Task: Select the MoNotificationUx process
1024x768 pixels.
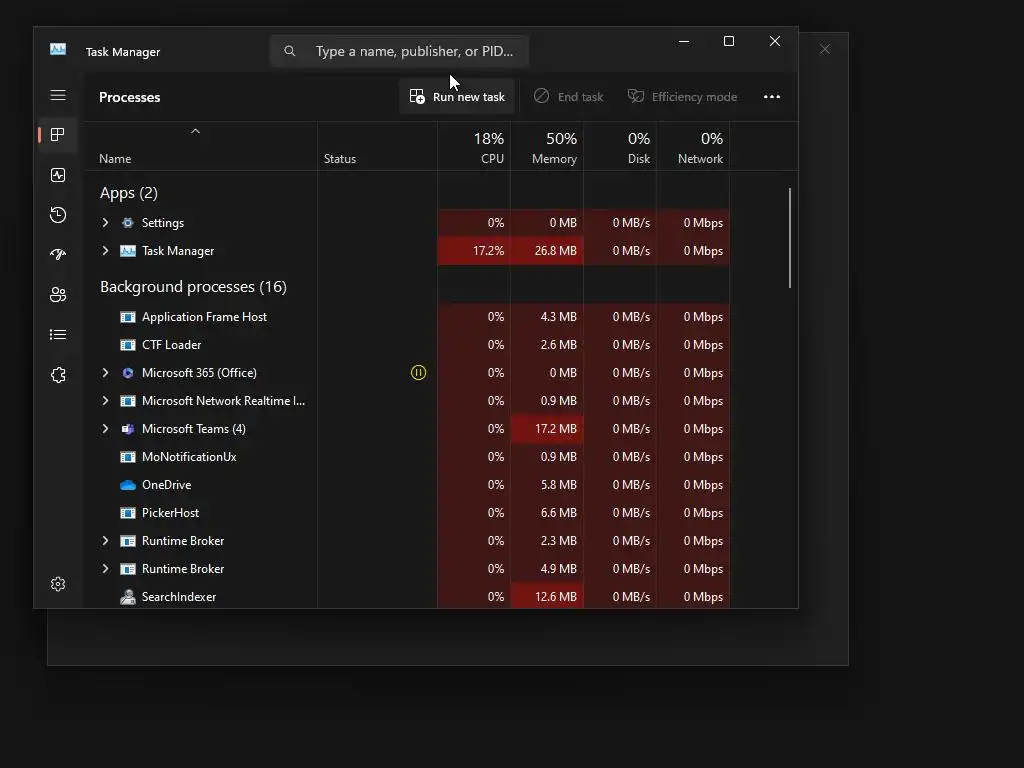Action: pyautogui.click(x=189, y=457)
